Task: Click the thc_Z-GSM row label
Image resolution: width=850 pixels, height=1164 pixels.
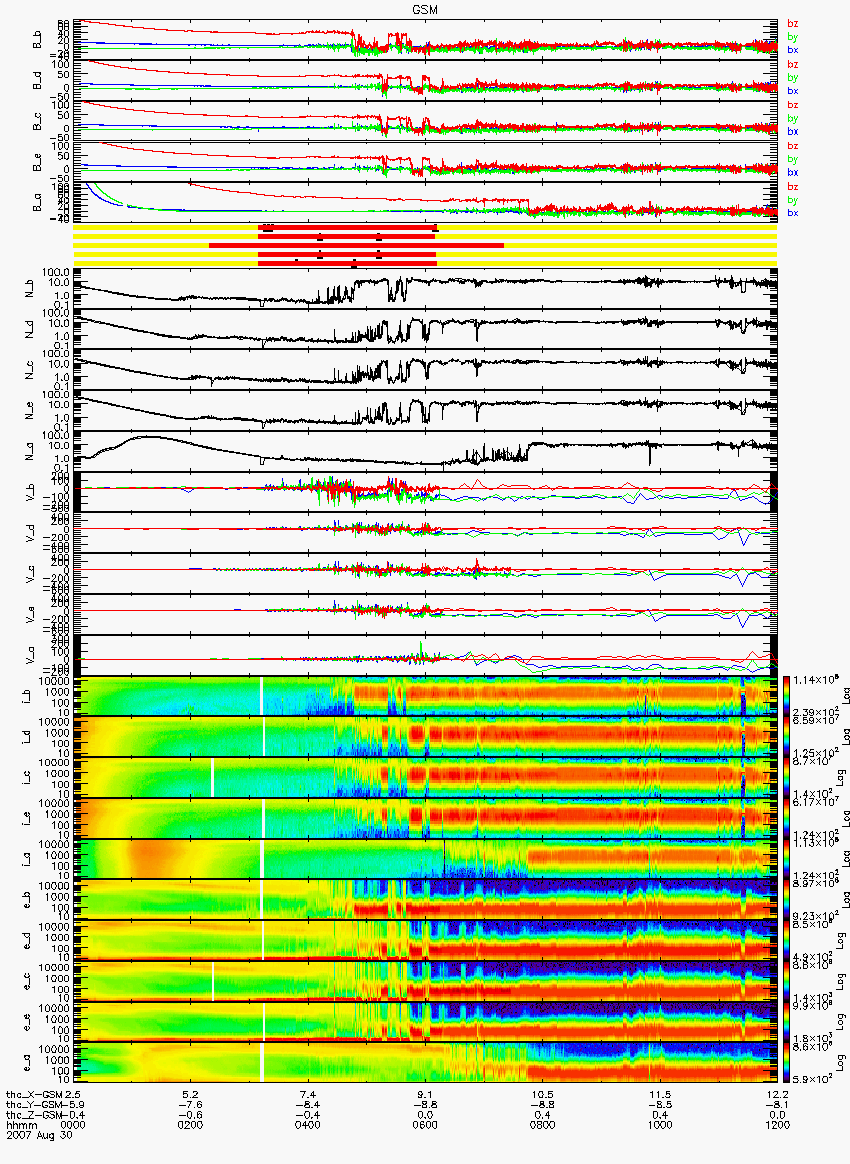Action: click(x=34, y=1114)
